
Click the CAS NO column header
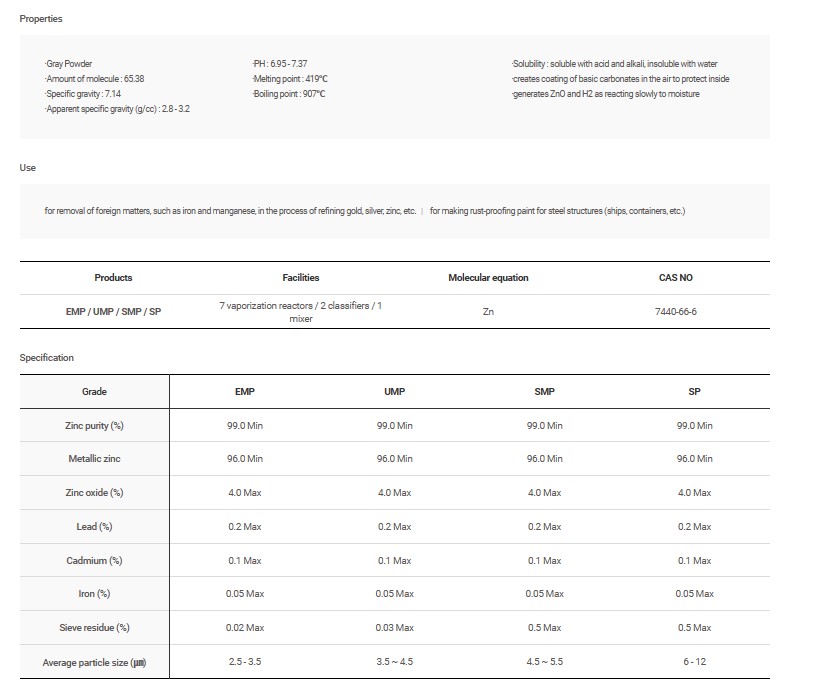coord(675,278)
